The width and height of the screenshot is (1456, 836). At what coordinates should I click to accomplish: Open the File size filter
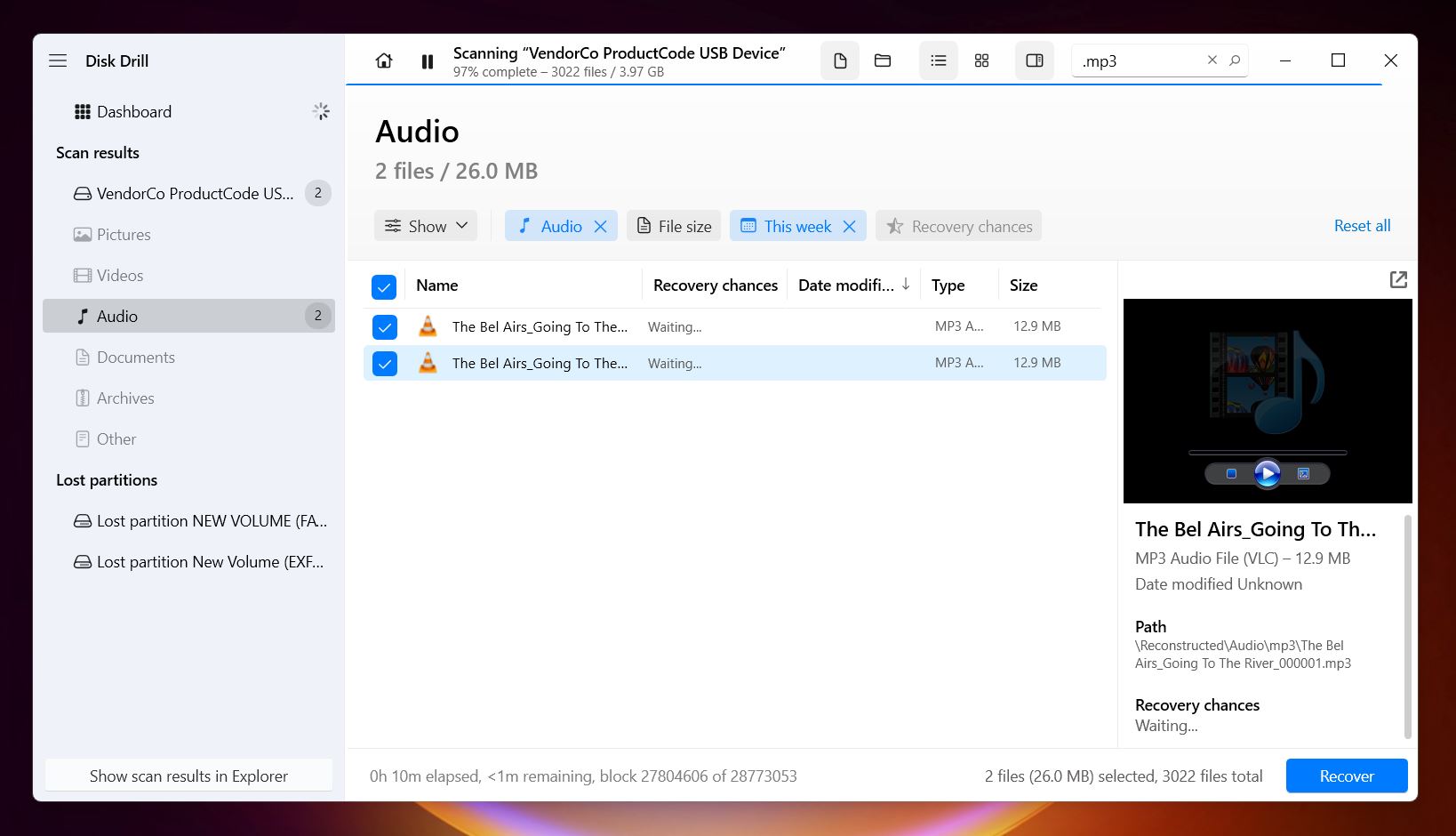tap(675, 226)
